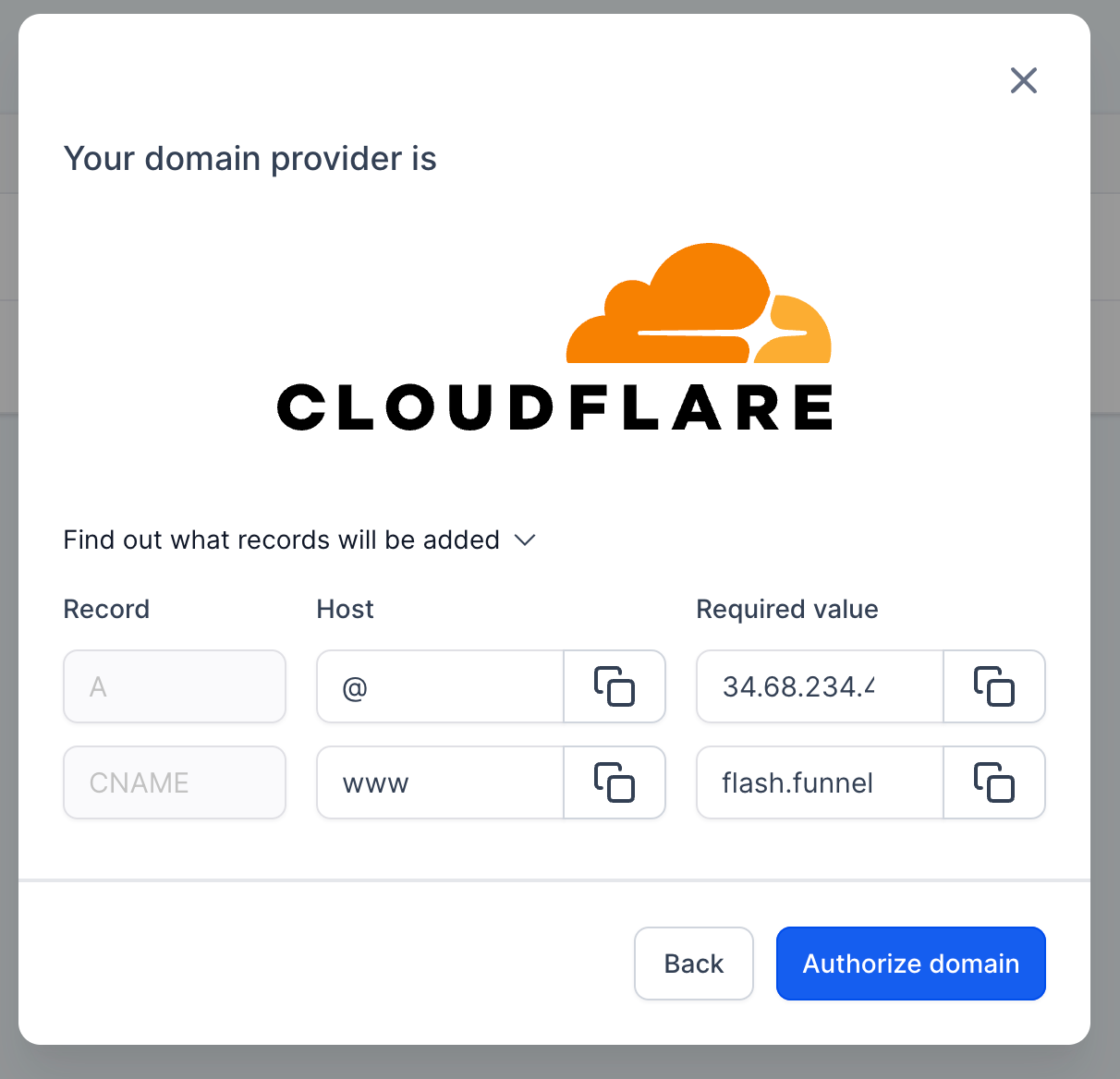Go back with the Back button
The height and width of the screenshot is (1079, 1120).
(694, 964)
